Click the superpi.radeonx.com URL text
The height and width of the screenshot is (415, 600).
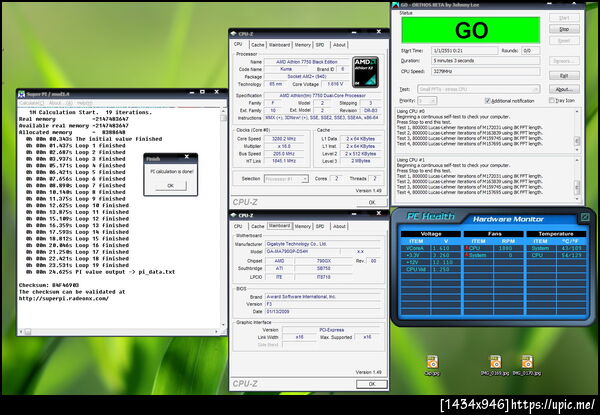tap(64, 298)
